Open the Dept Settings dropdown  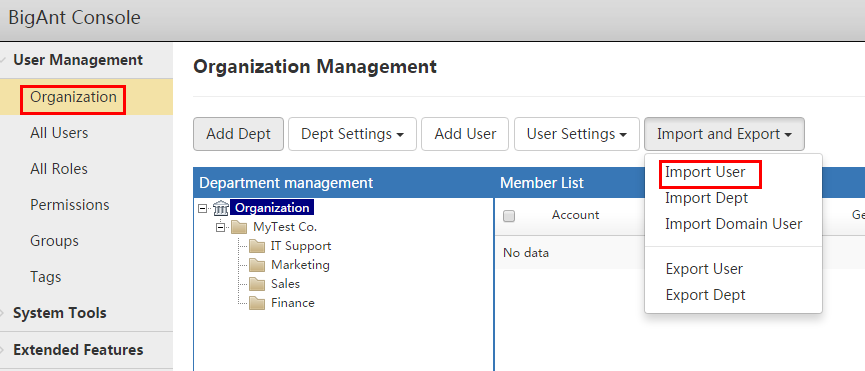(352, 134)
